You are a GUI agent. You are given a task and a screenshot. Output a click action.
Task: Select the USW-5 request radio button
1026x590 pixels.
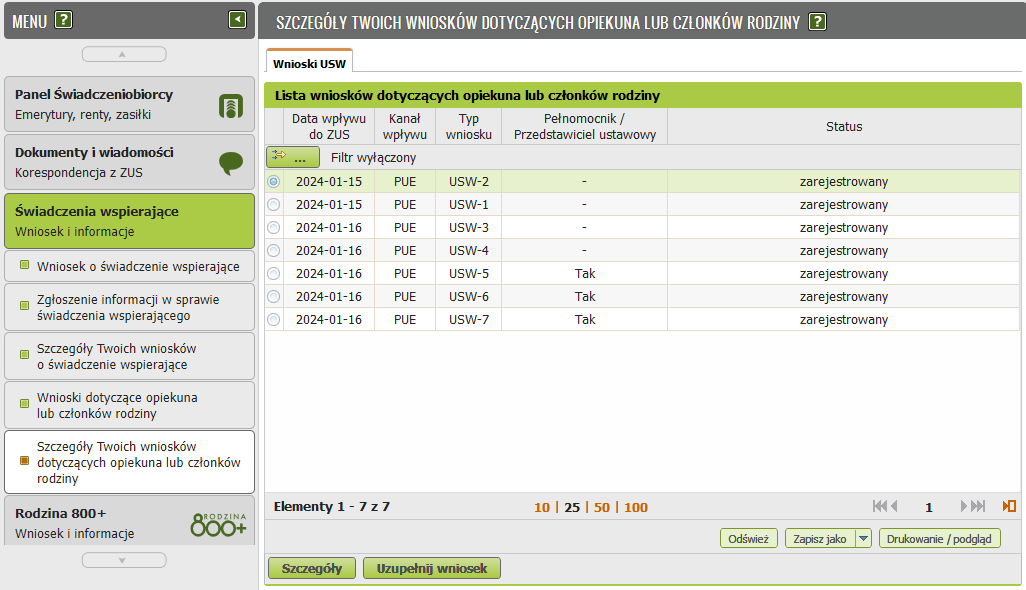point(274,273)
